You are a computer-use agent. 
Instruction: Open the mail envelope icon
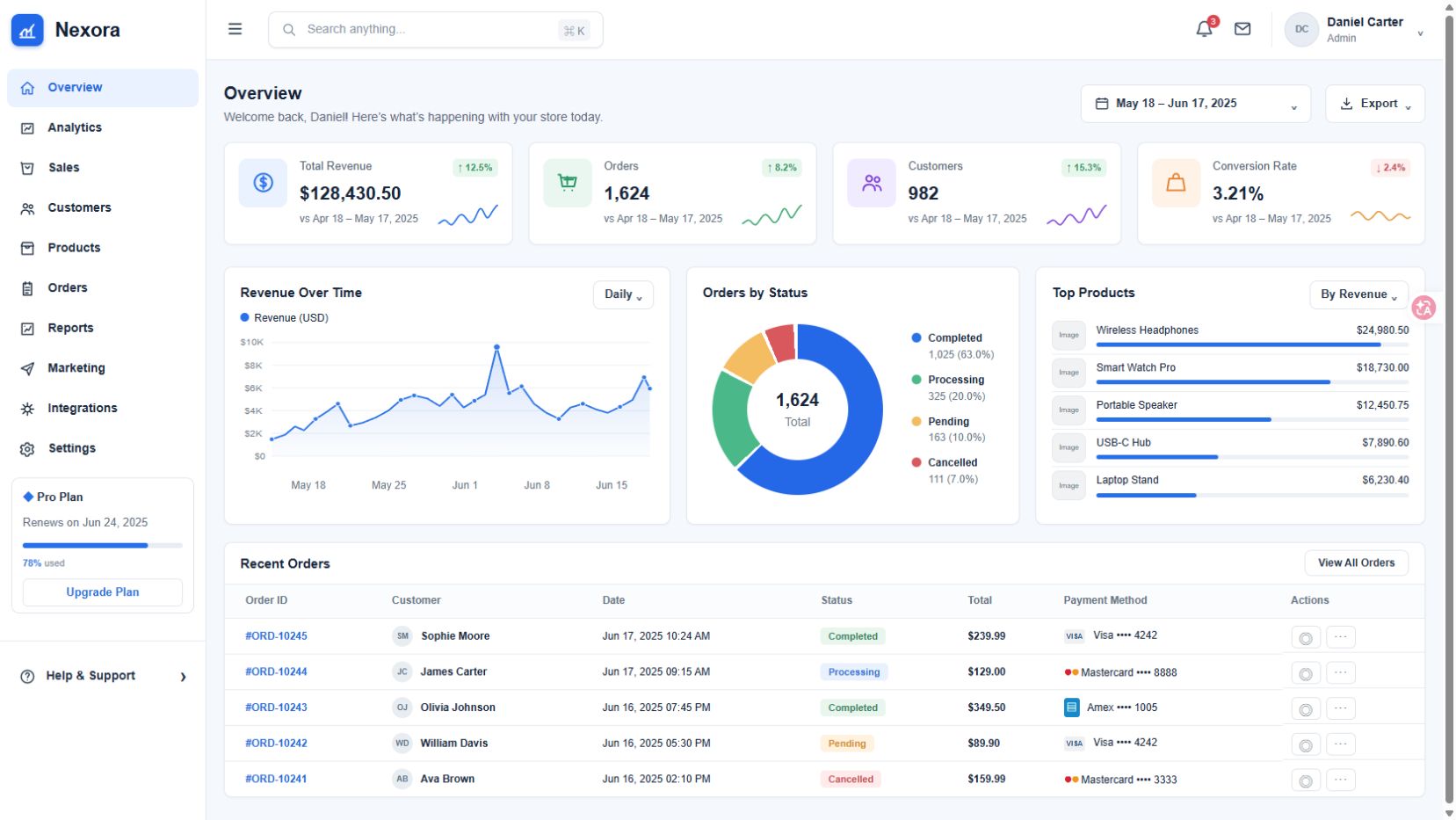click(1242, 29)
